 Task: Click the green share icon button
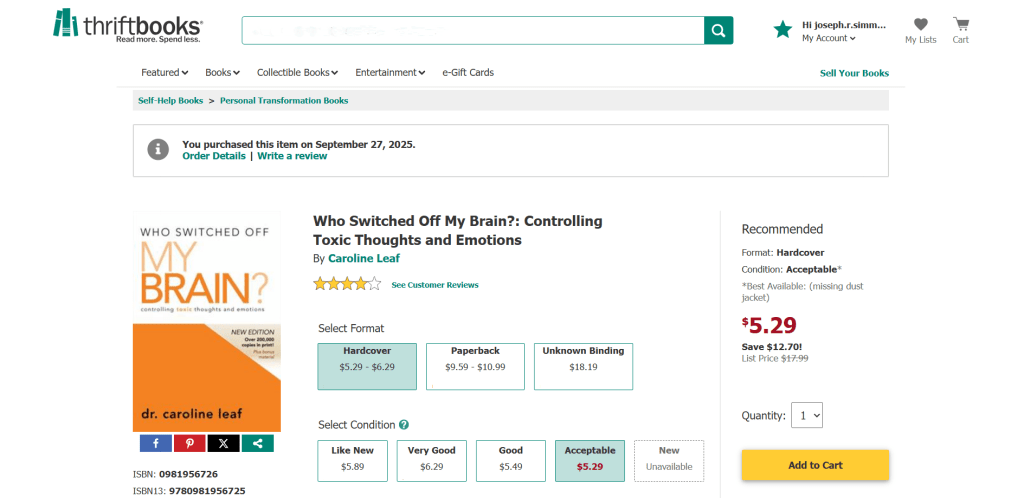[257, 443]
